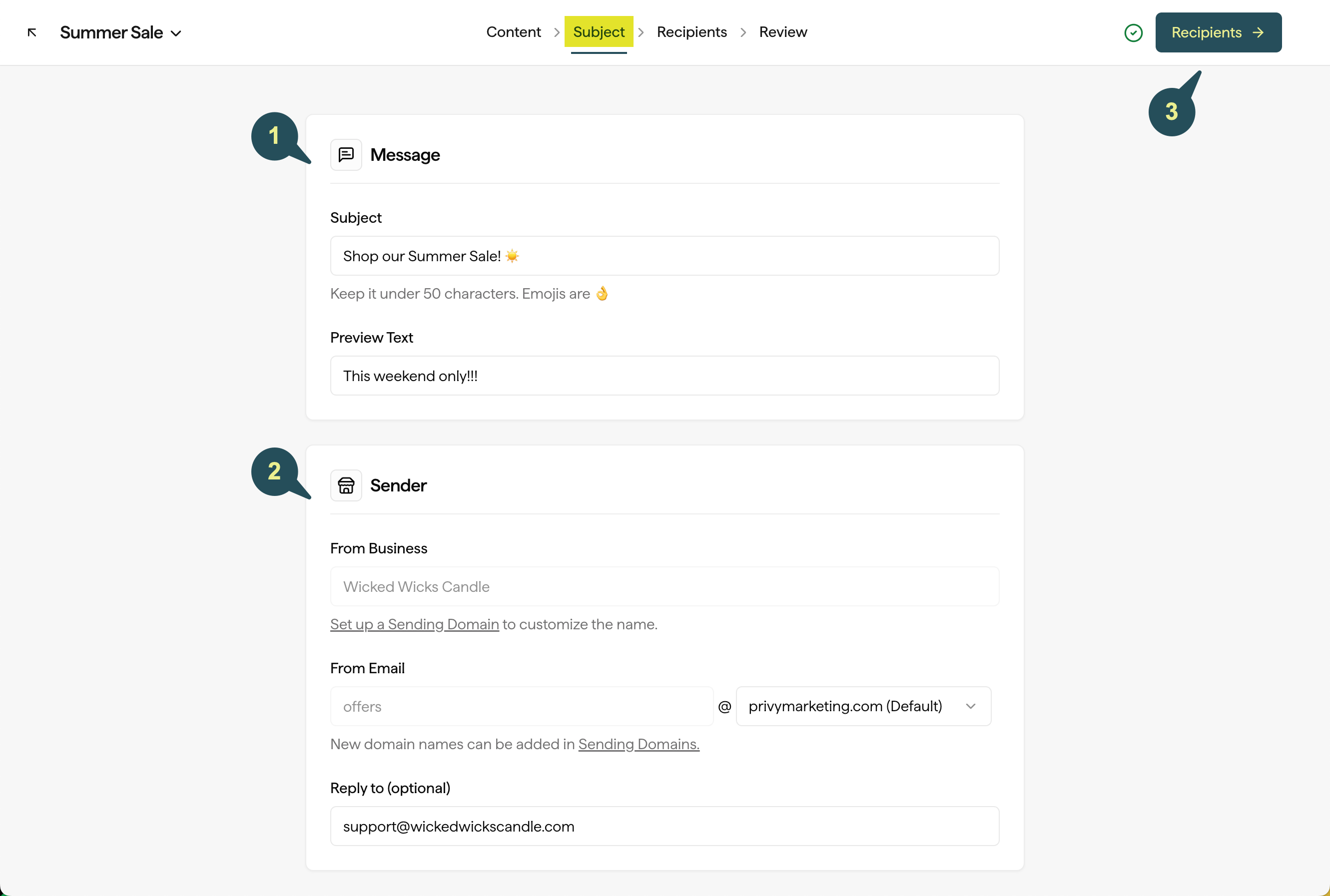Open the Set up a Sending Domain link
This screenshot has width=1330, height=896.
[x=414, y=624]
